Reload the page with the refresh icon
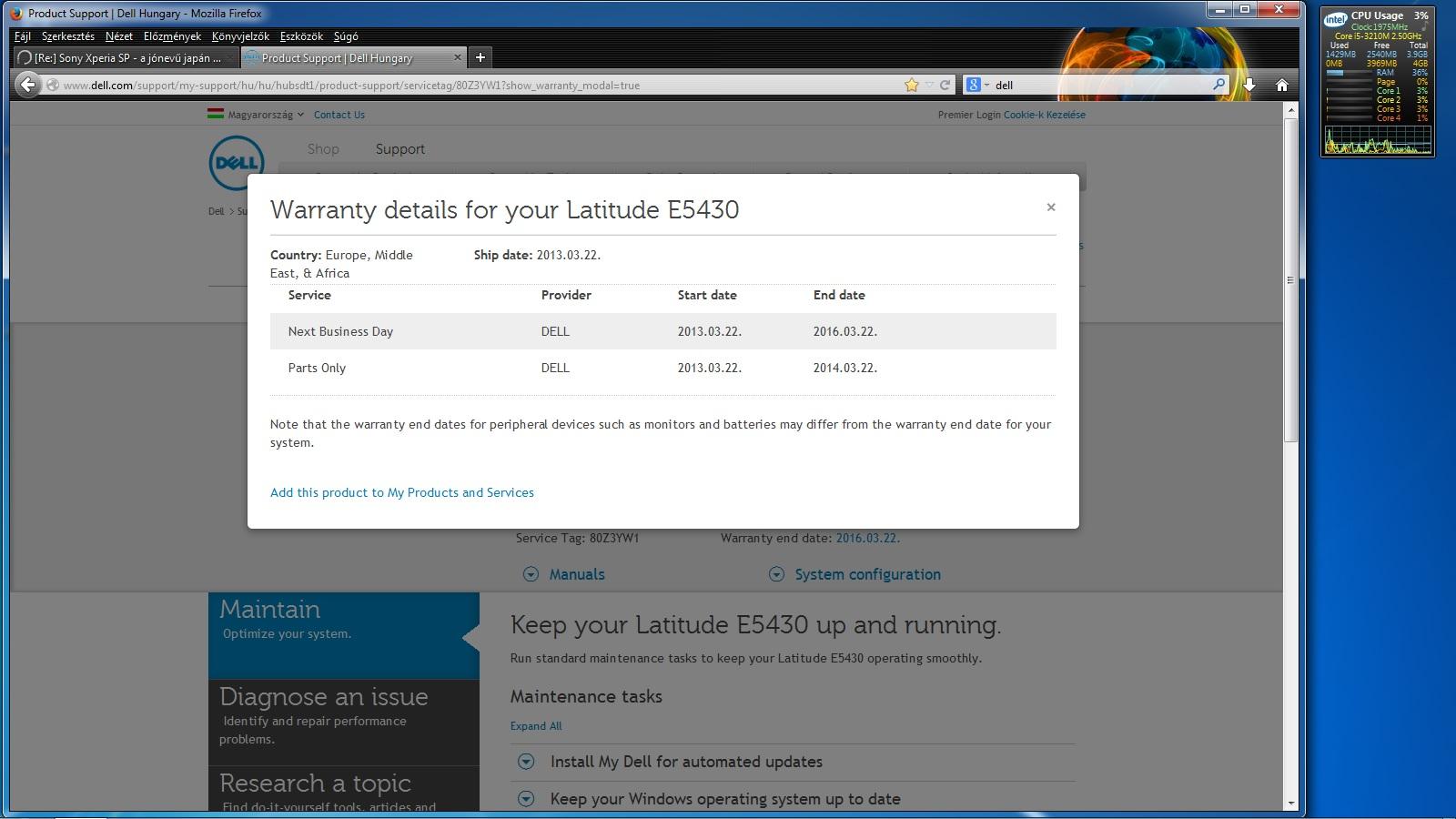1456x819 pixels. click(945, 85)
